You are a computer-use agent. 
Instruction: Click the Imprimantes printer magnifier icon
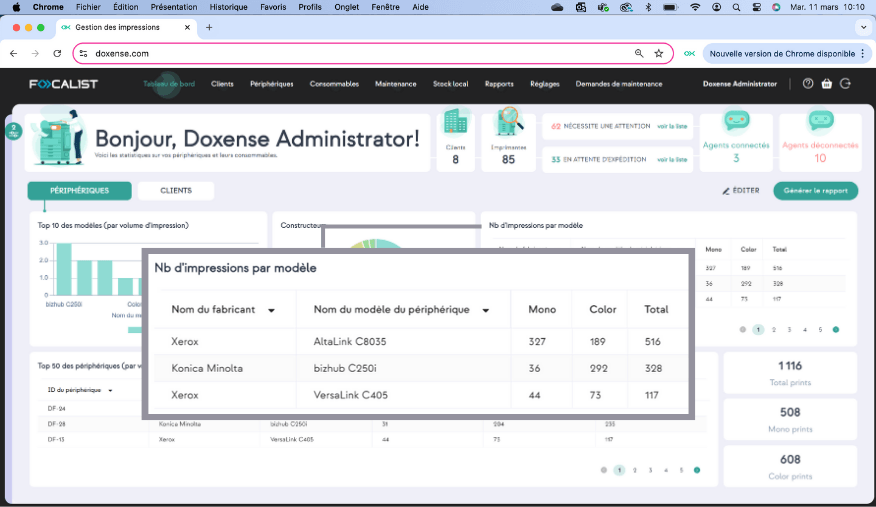508,121
